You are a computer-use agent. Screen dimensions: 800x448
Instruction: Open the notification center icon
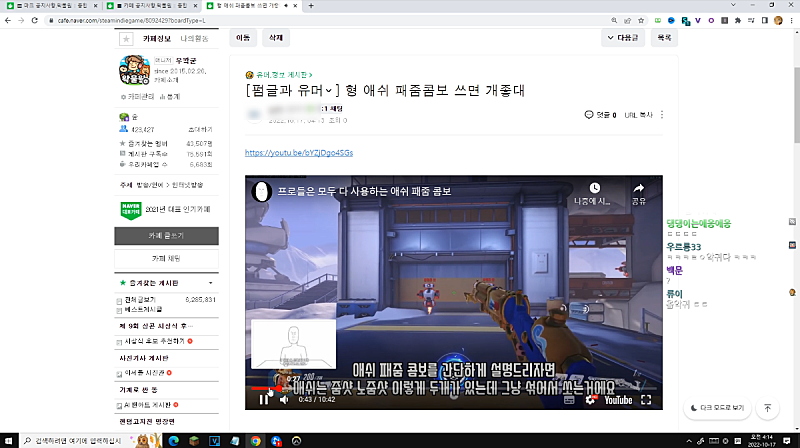pos(787,441)
